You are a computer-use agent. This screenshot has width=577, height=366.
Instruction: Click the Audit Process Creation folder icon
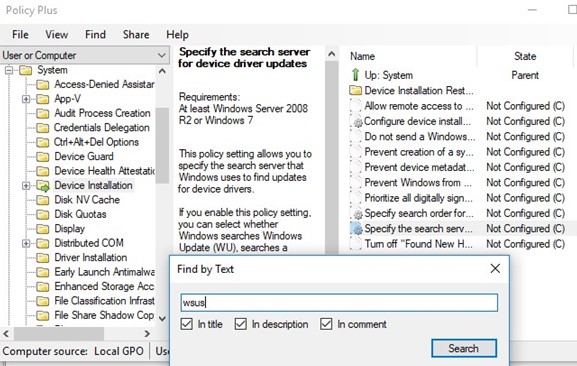(x=43, y=113)
